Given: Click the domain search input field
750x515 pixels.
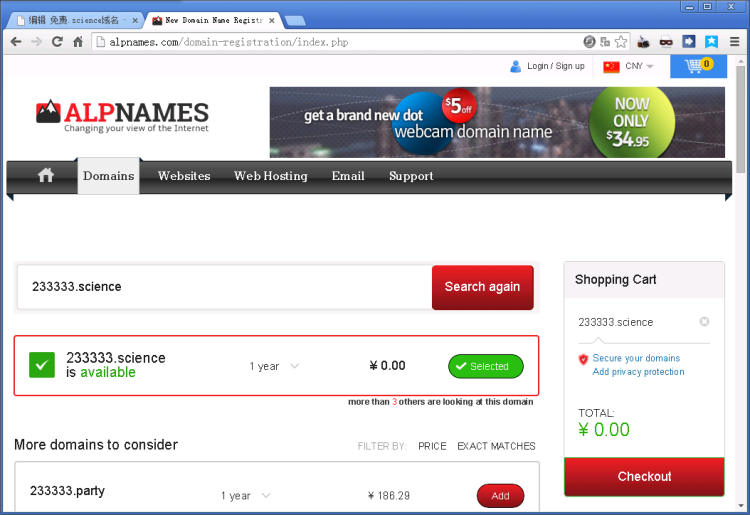Looking at the screenshot, I should pos(225,287).
